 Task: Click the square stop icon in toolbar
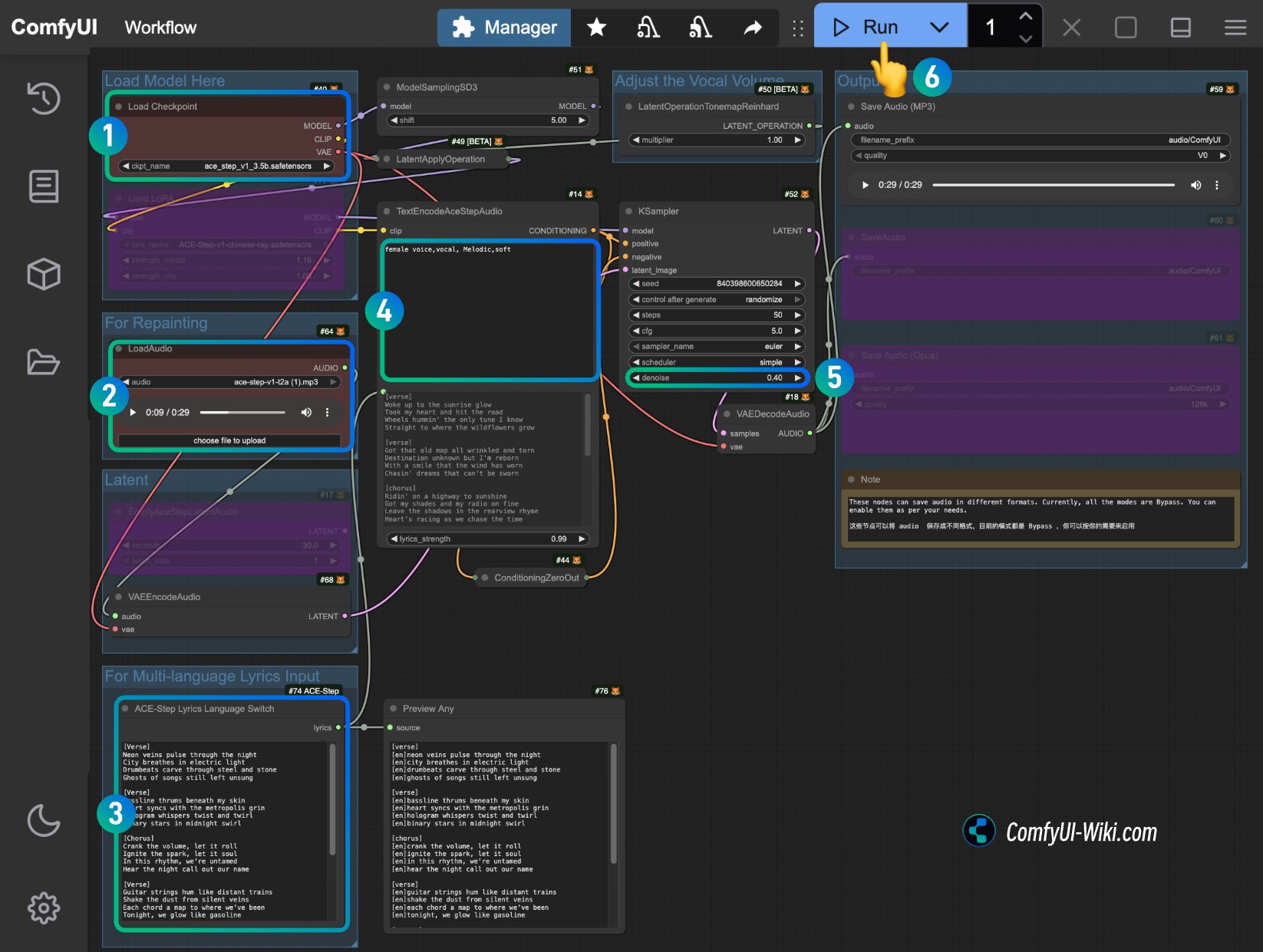[1126, 28]
